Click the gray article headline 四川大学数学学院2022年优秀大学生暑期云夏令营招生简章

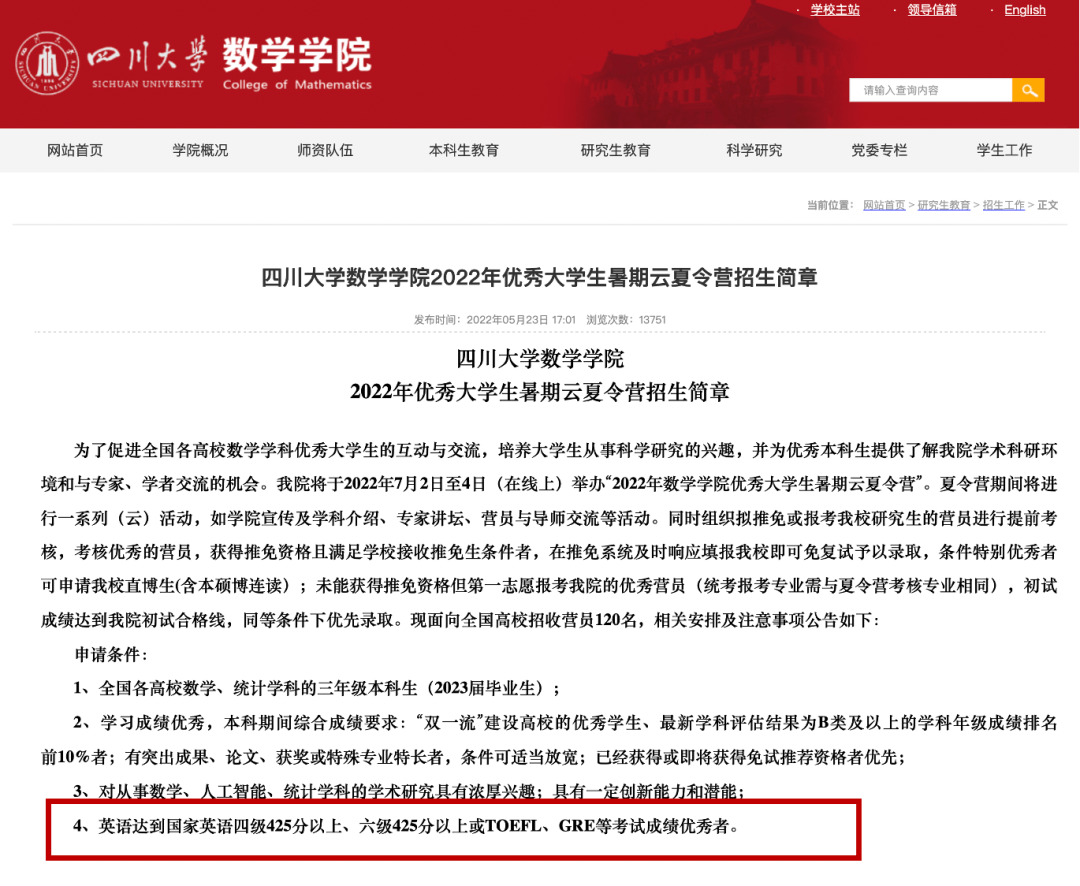(x=539, y=278)
